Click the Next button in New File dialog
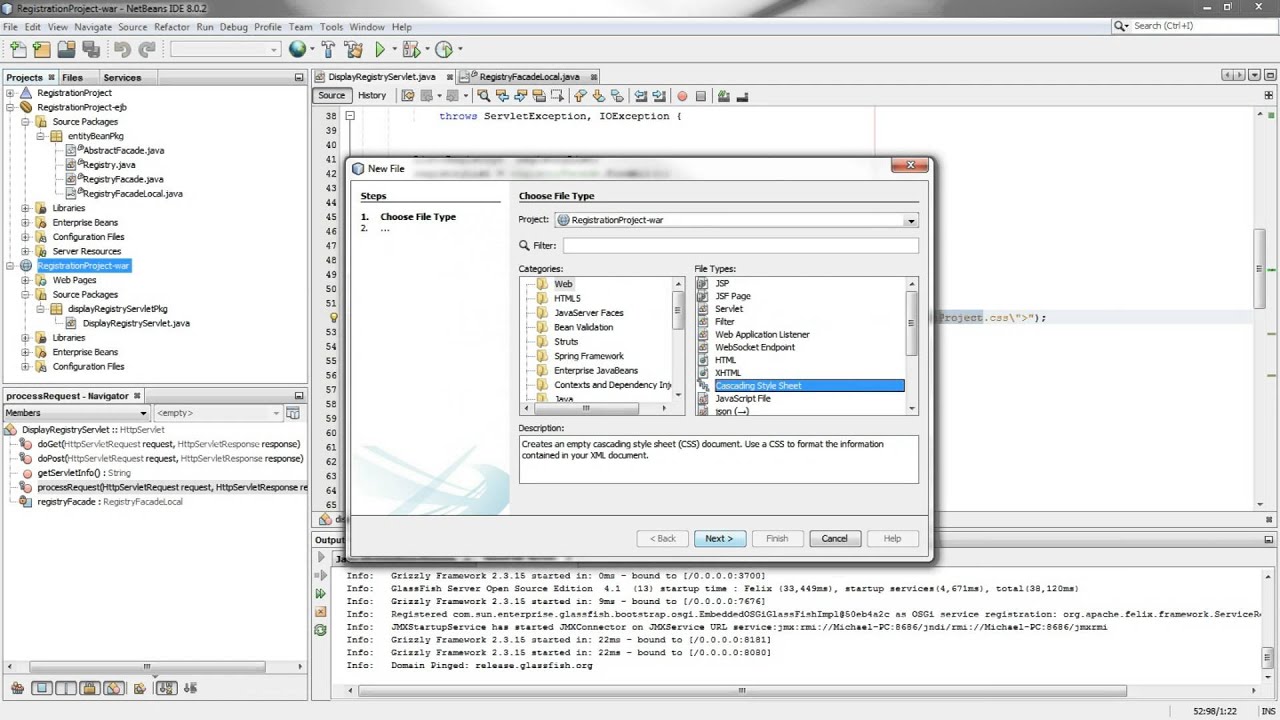 [719, 538]
